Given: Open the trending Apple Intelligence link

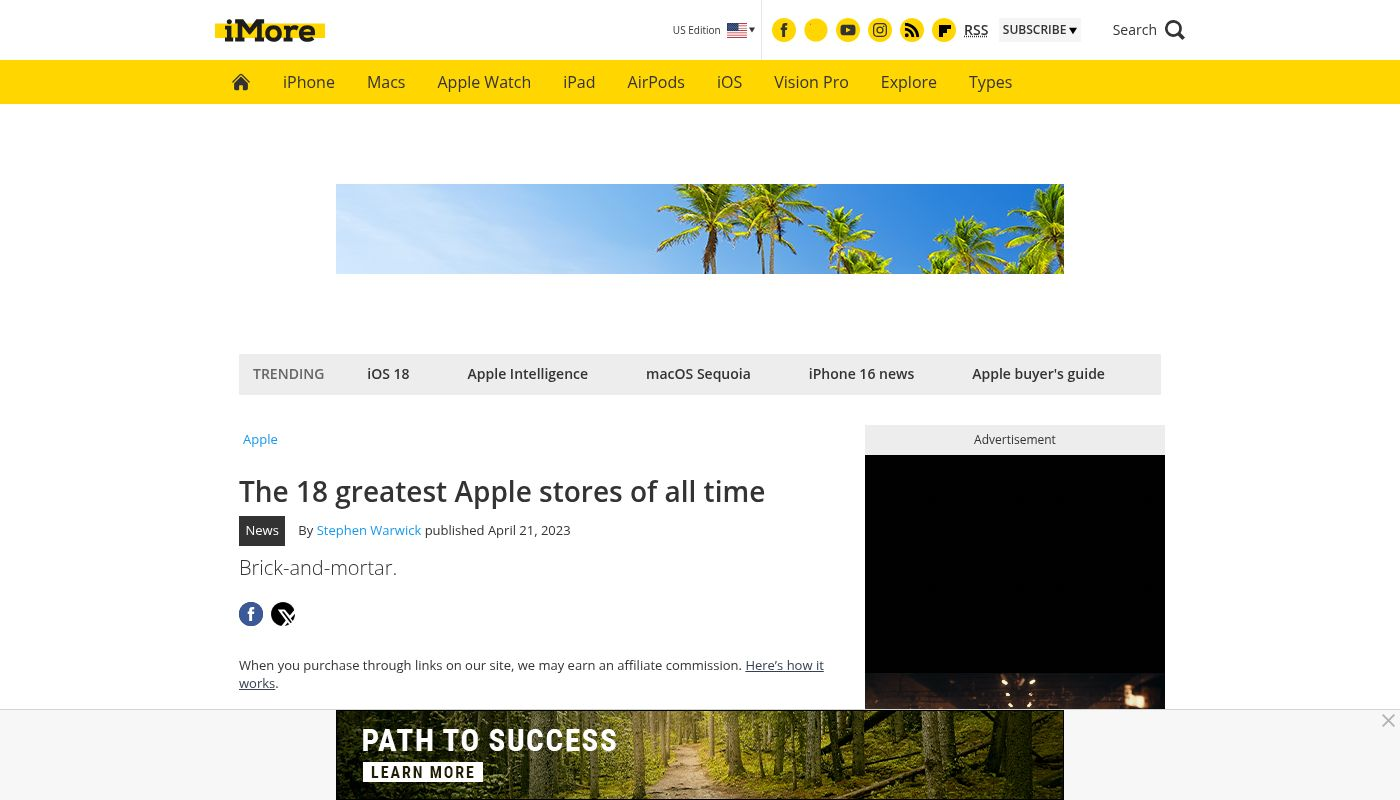Looking at the screenshot, I should click(527, 374).
